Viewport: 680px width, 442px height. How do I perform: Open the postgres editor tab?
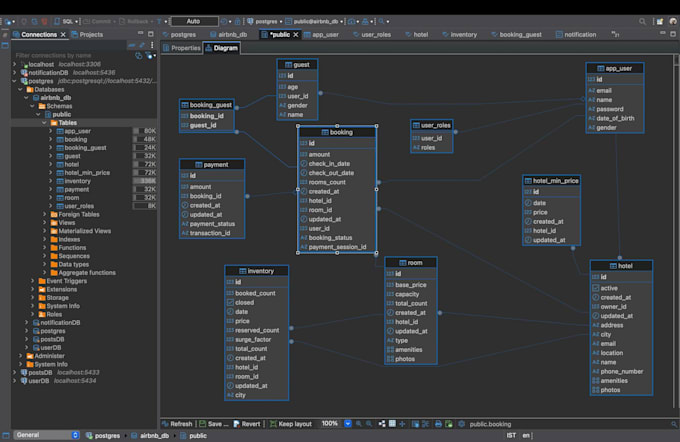click(179, 34)
